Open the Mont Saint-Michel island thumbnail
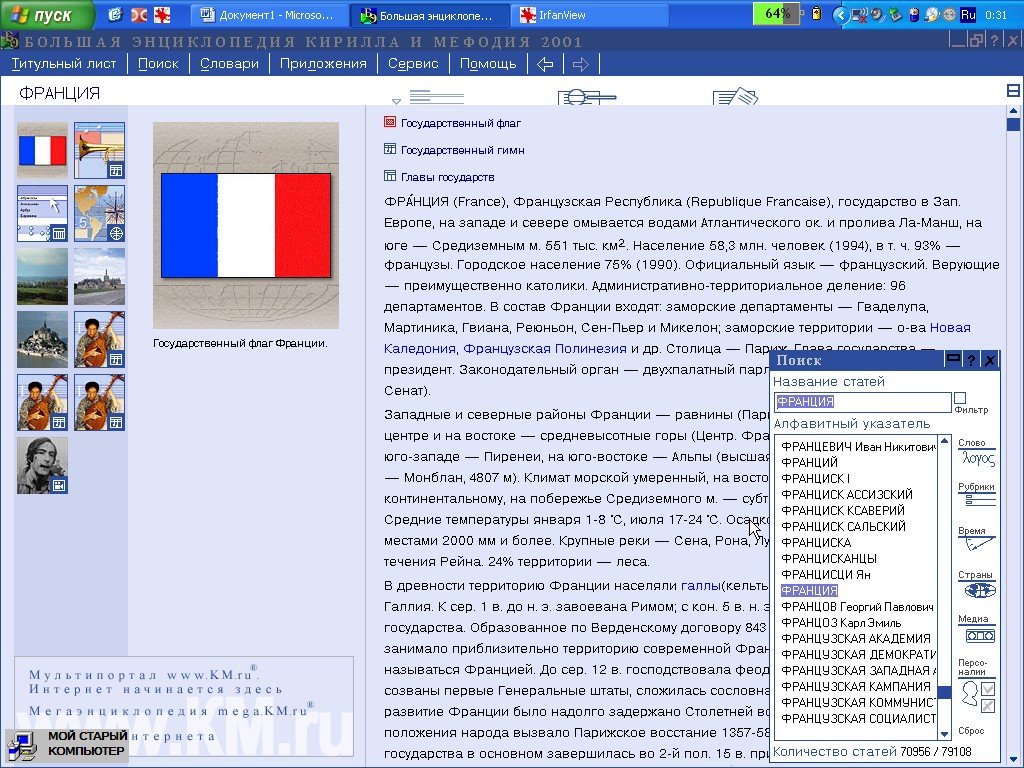Image resolution: width=1024 pixels, height=768 pixels. 42,339
